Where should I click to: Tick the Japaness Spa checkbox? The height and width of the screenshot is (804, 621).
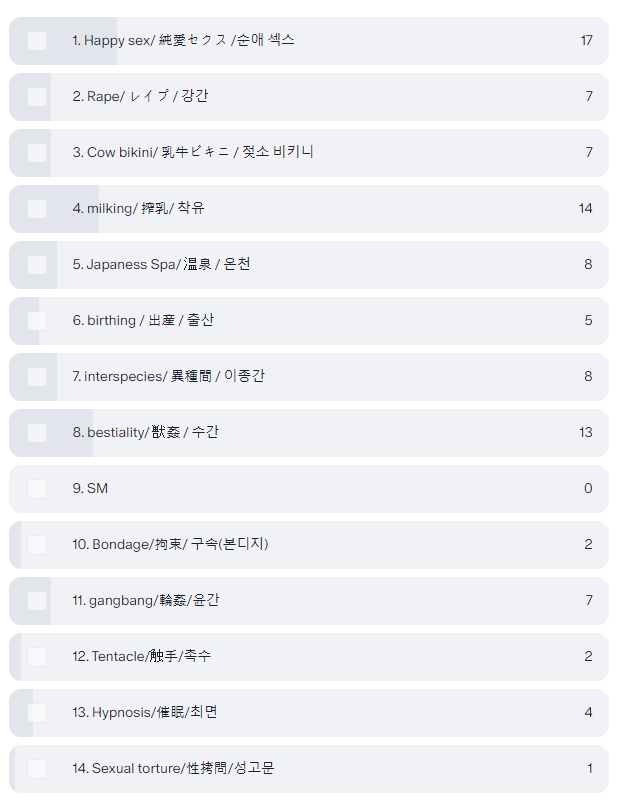point(37,265)
